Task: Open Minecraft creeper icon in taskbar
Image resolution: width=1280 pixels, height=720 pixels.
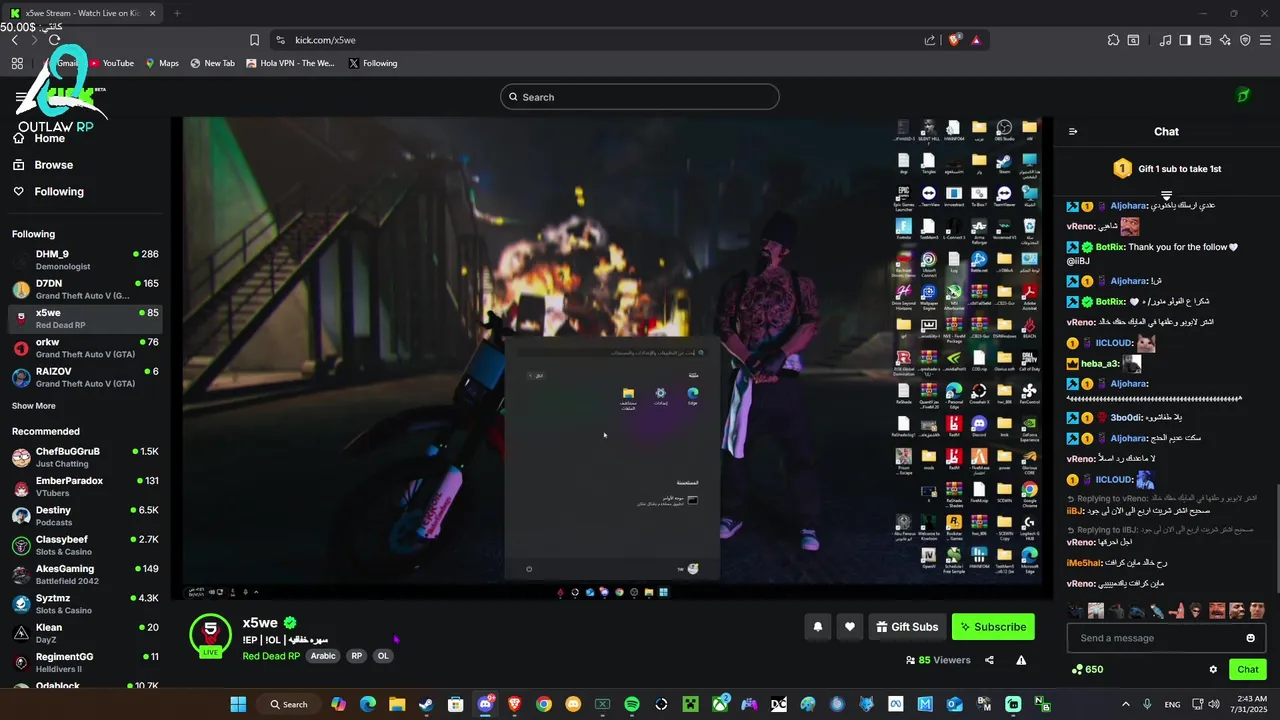Action: pyautogui.click(x=690, y=705)
